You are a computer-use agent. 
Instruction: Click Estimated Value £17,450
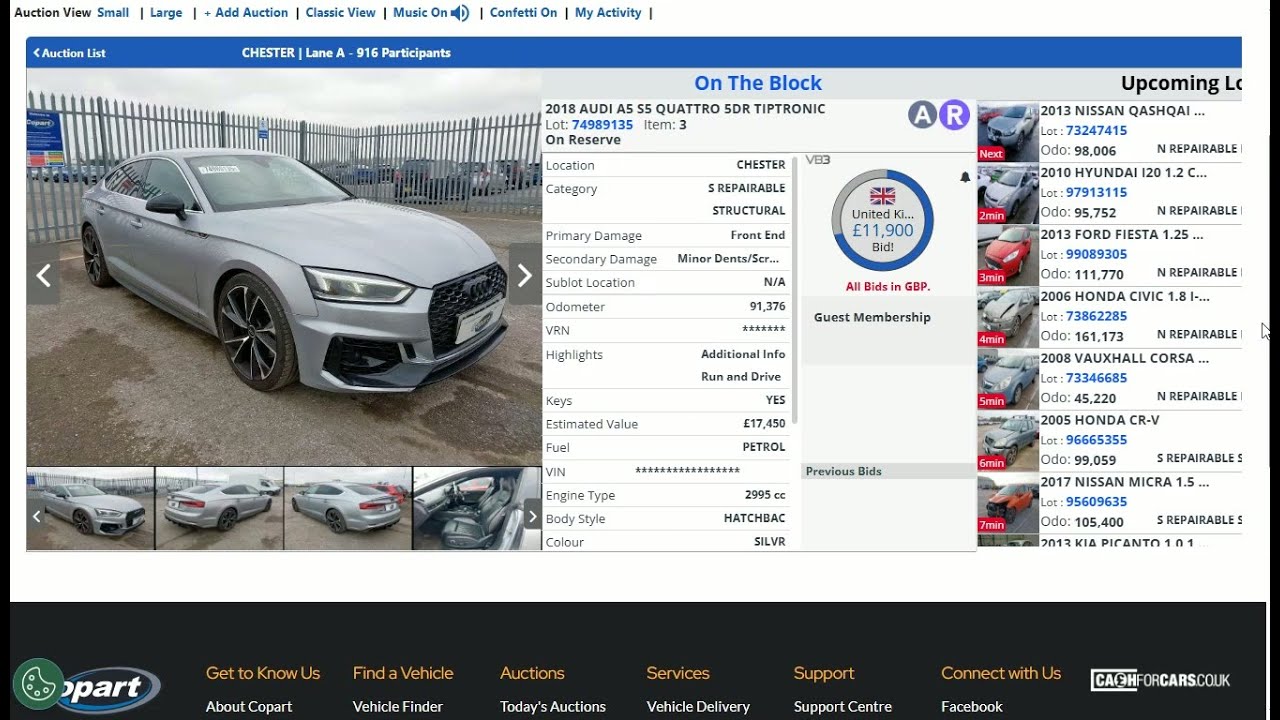pyautogui.click(x=764, y=424)
